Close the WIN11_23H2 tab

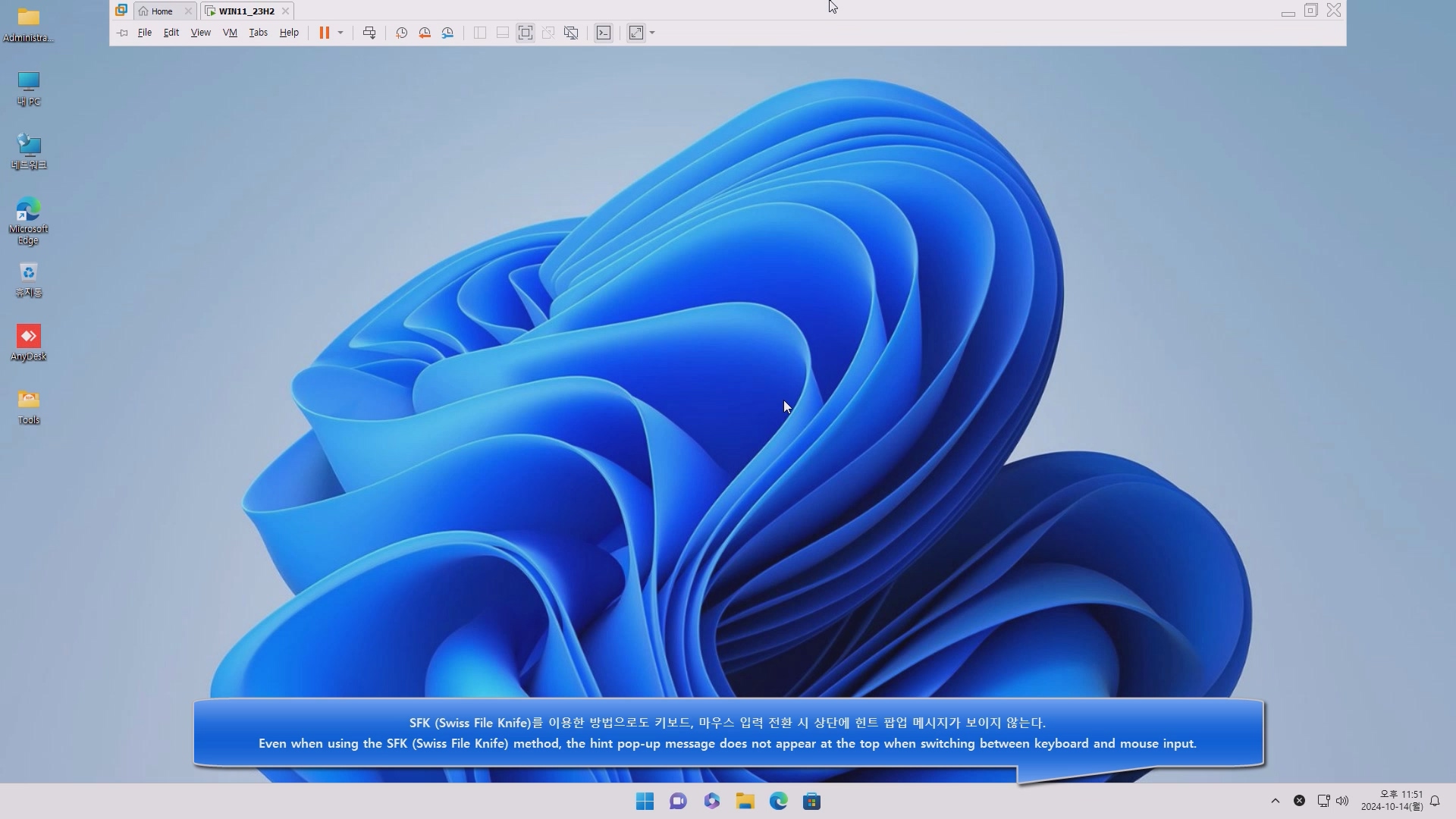point(285,11)
